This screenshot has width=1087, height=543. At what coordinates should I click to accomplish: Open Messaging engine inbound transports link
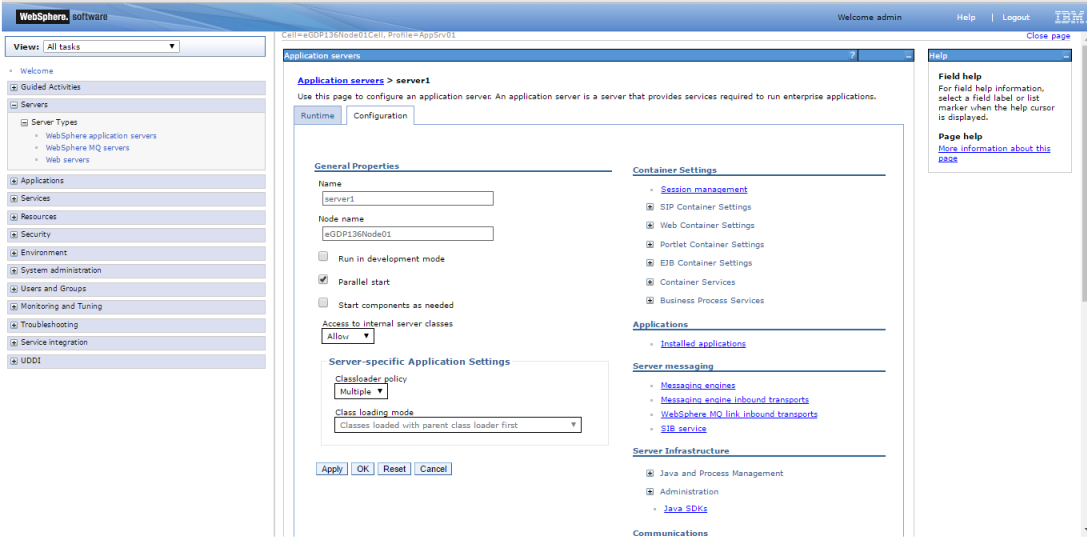click(735, 400)
